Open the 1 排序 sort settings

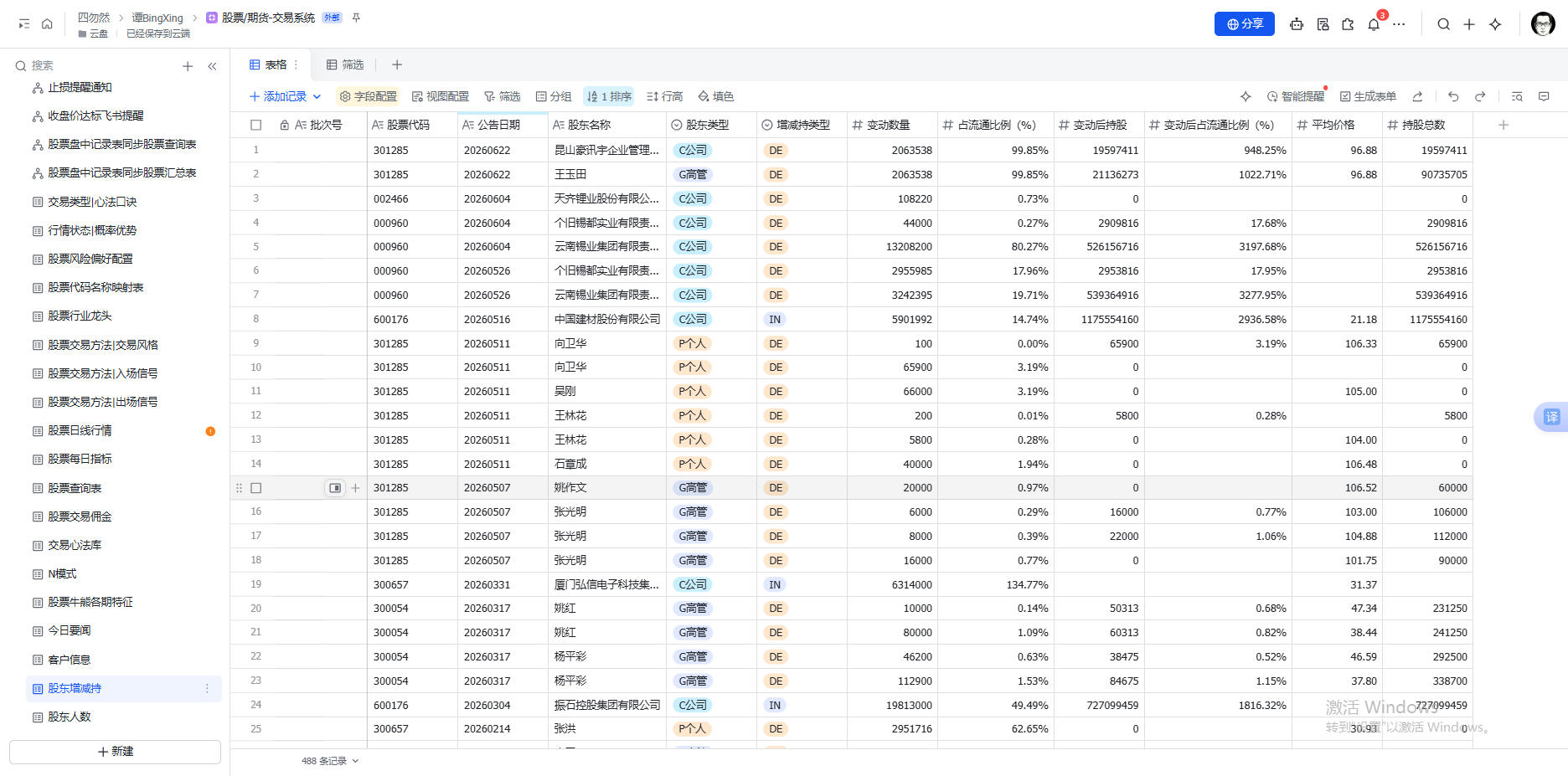[x=609, y=96]
